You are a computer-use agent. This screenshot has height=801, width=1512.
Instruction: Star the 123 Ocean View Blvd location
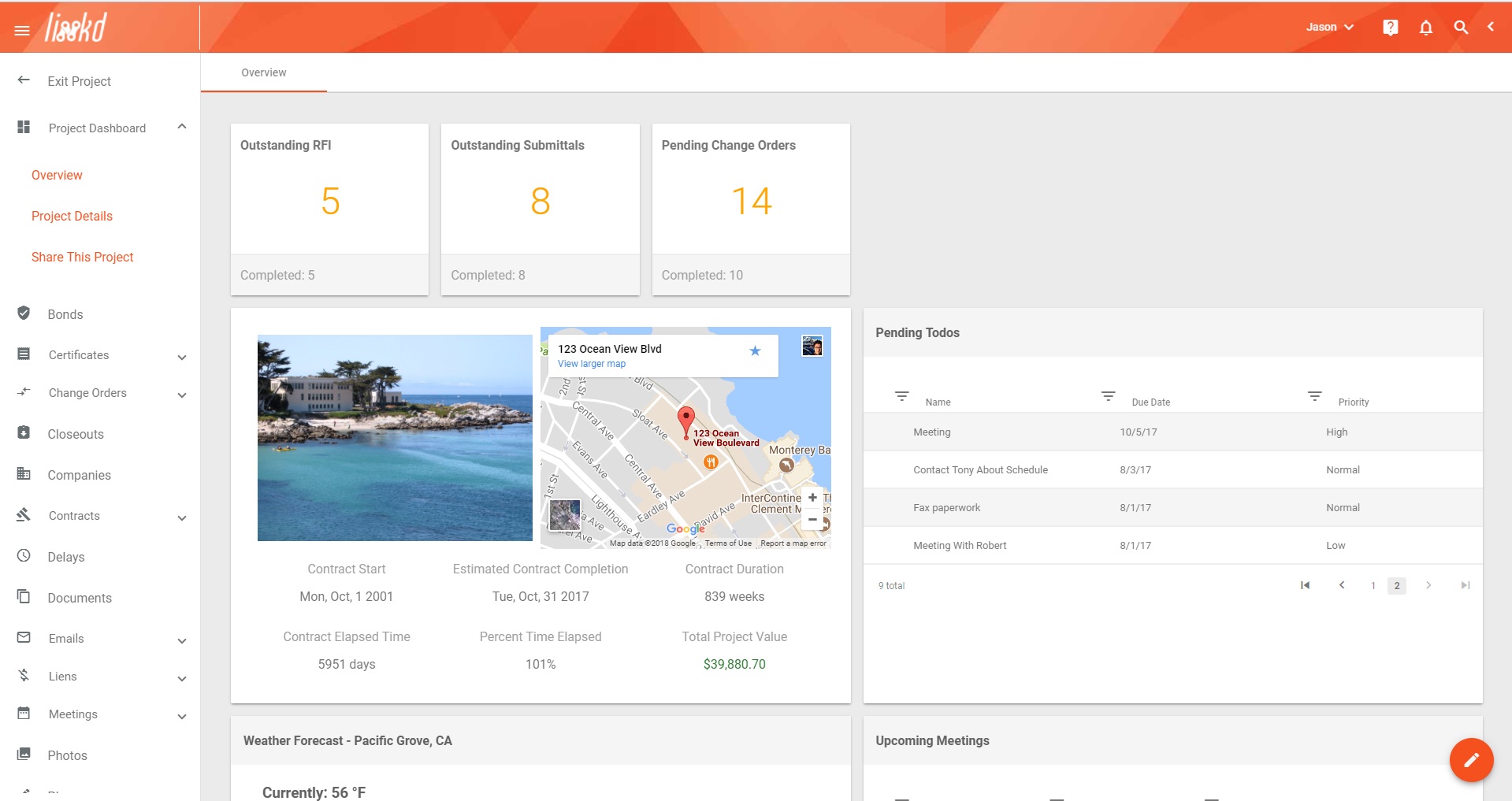(x=755, y=350)
